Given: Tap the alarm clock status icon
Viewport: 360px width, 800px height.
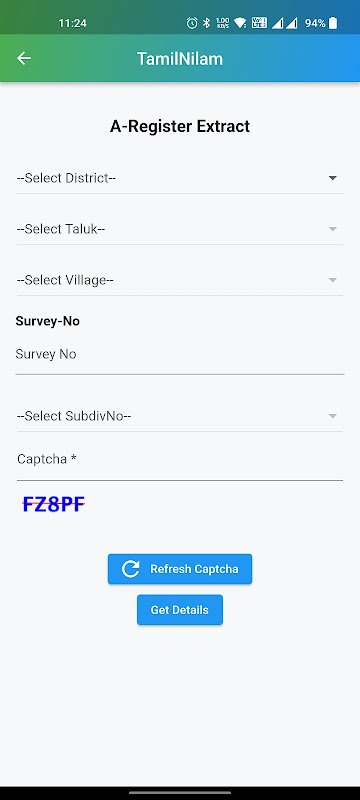Looking at the screenshot, I should [192, 23].
